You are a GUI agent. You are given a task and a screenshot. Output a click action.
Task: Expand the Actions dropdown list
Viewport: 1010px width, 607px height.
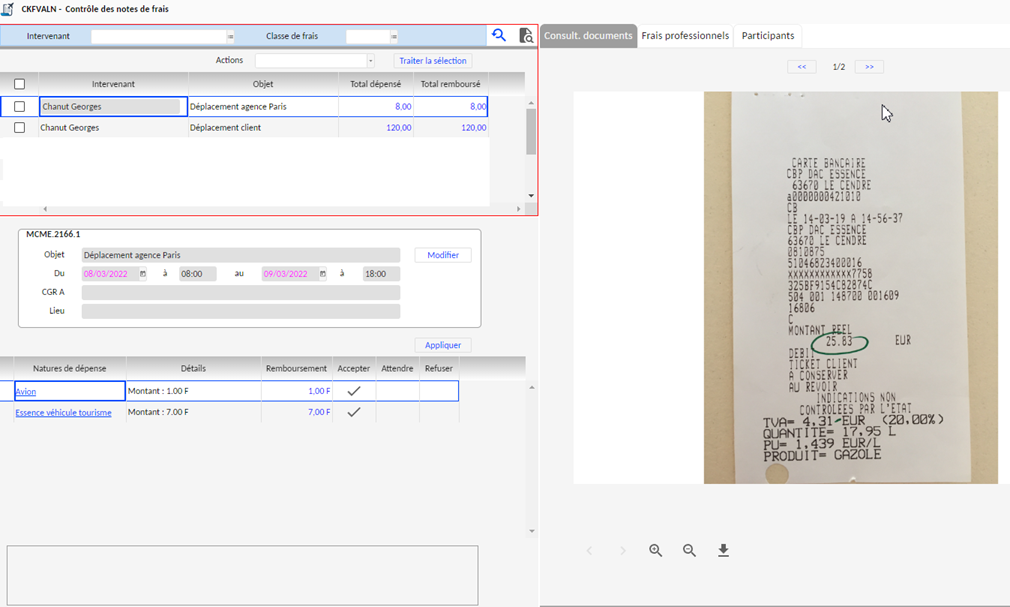coord(370,61)
